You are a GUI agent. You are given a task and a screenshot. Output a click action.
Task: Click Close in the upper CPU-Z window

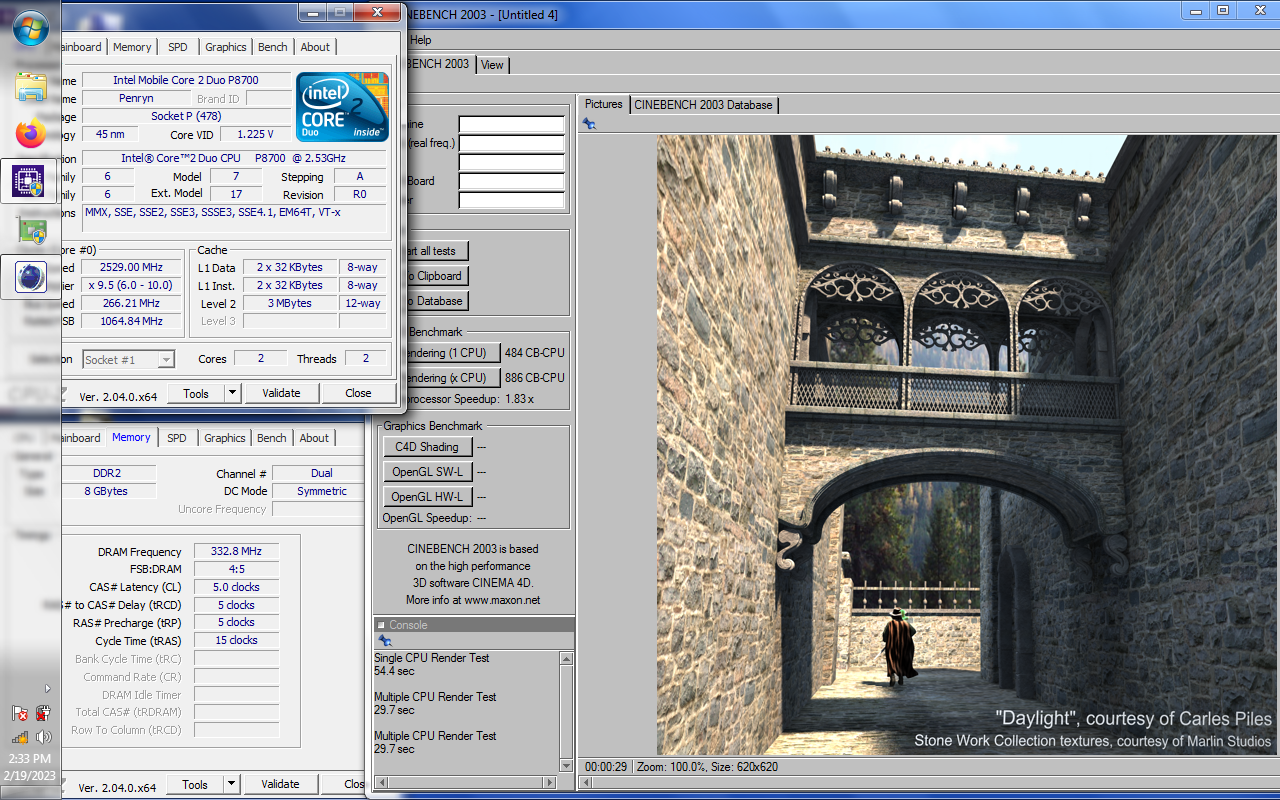[358, 393]
